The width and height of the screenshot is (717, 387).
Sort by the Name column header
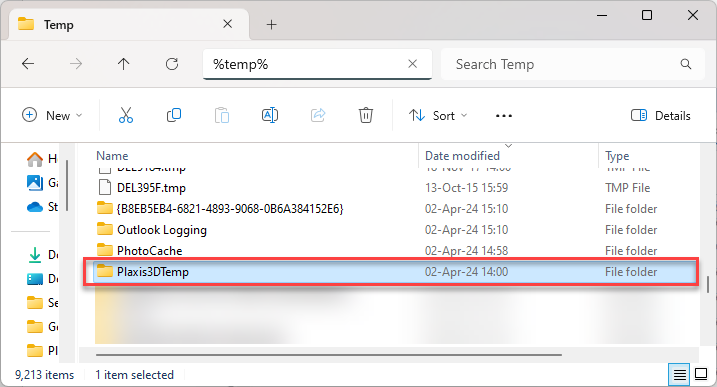[112, 156]
